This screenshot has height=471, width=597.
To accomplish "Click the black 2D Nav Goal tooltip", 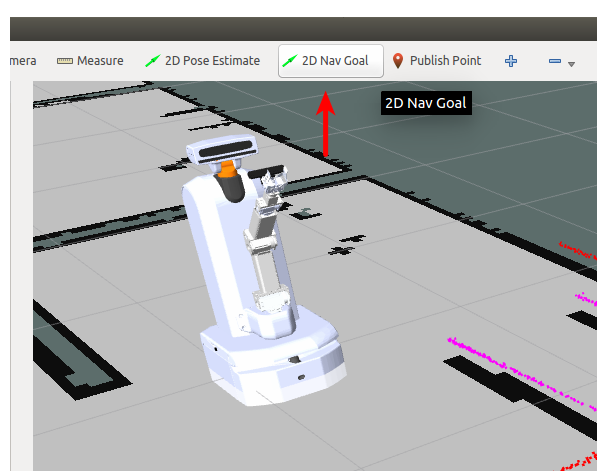I will coord(426,103).
